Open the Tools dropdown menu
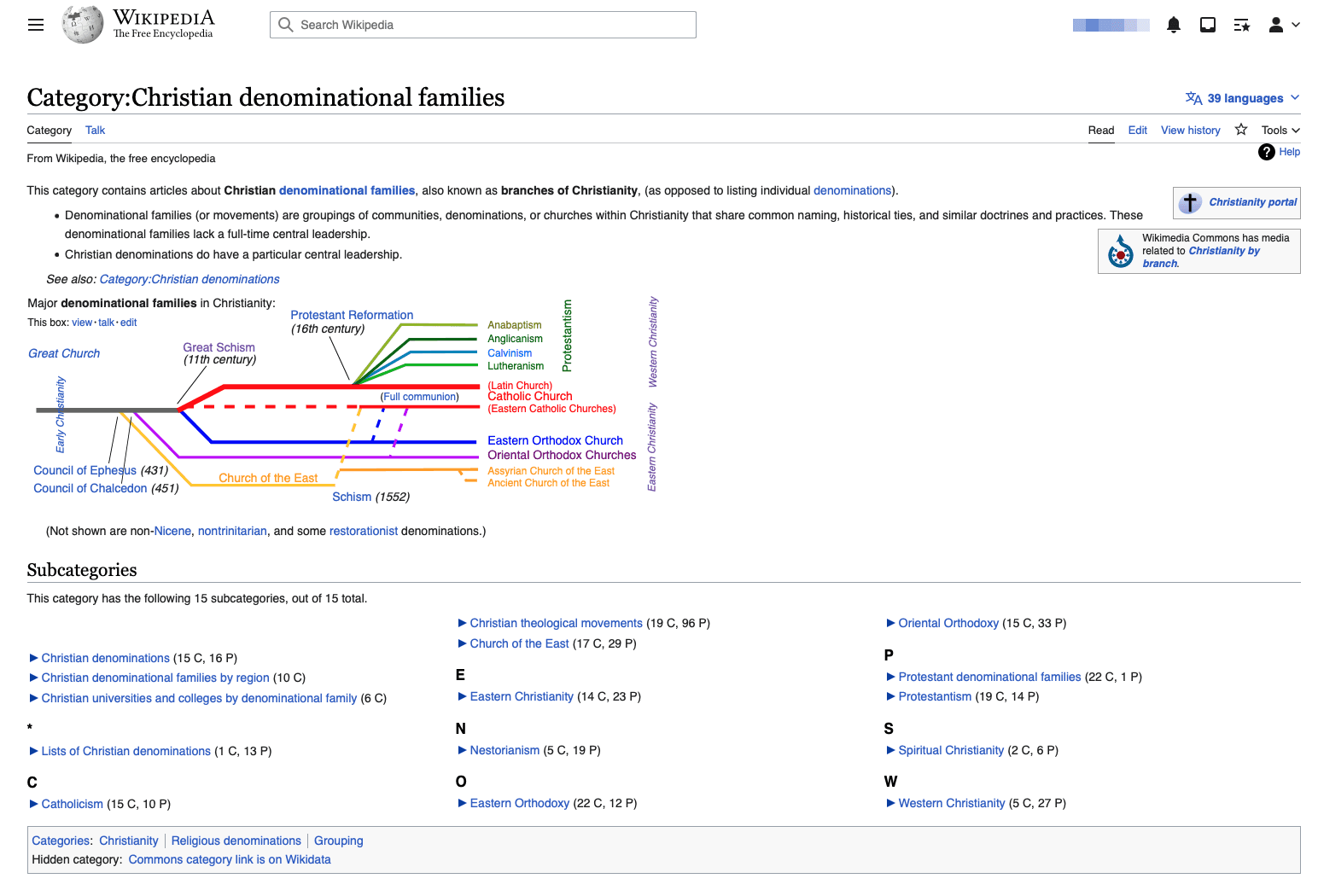This screenshot has height=896, width=1318. coord(1280,130)
